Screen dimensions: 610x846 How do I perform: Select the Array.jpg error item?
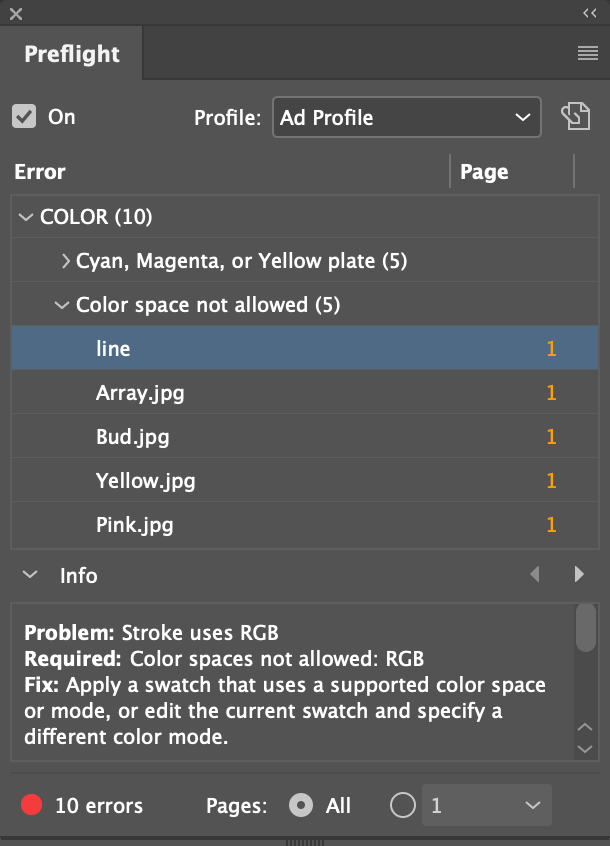point(305,392)
